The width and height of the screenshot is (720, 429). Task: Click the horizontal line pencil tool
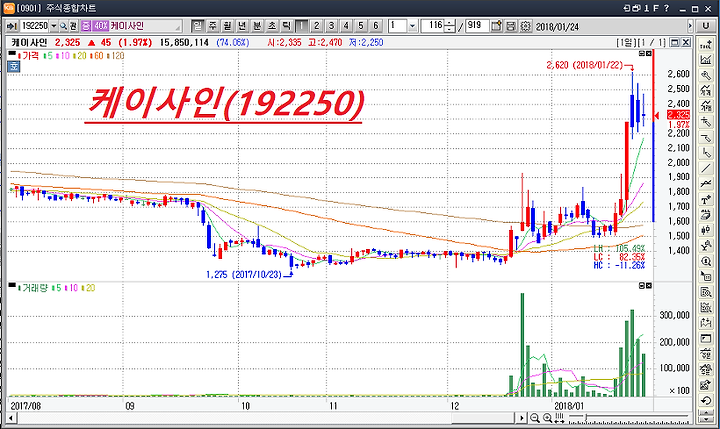706,137
